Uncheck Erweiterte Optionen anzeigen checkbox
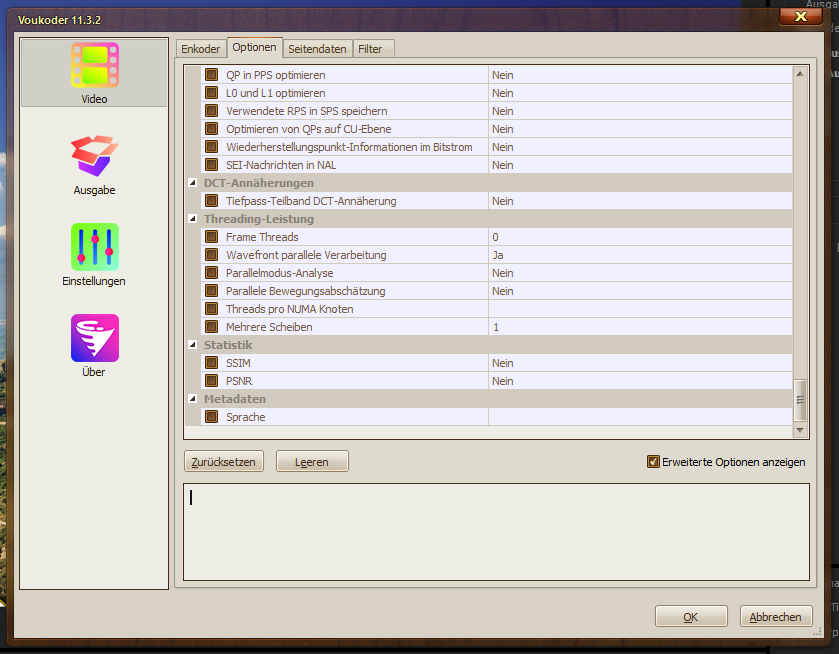The width and height of the screenshot is (839, 654). [654, 462]
